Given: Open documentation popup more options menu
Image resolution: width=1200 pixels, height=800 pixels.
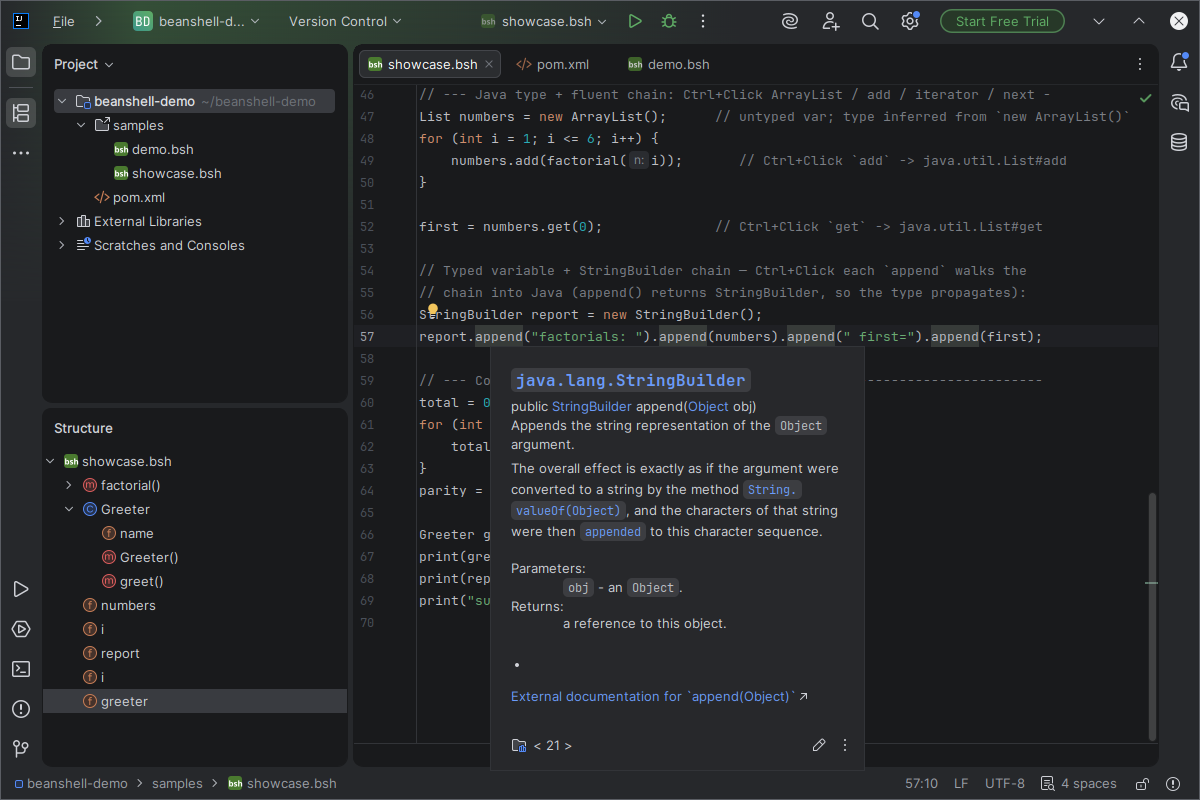Looking at the screenshot, I should click(x=845, y=745).
